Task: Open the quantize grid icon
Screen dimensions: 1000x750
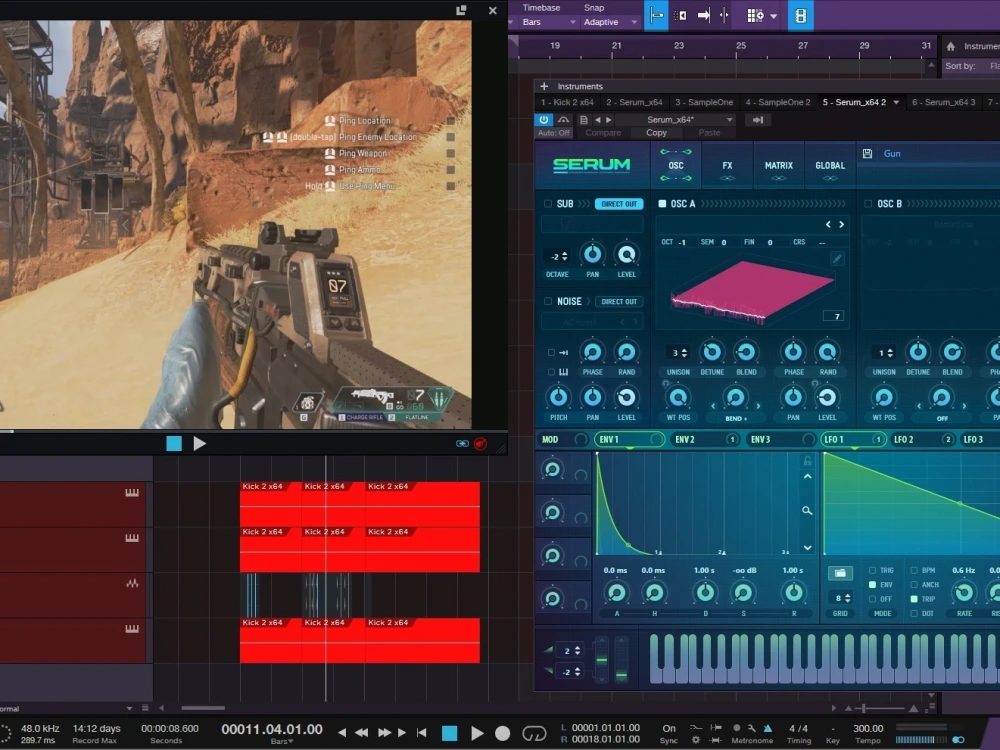Action: (755, 15)
